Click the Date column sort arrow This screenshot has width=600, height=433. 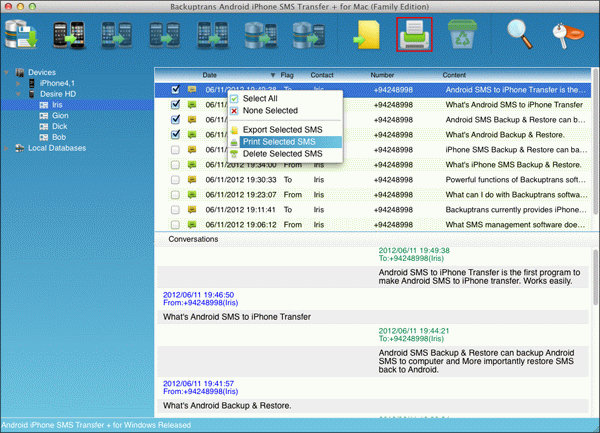click(x=273, y=75)
